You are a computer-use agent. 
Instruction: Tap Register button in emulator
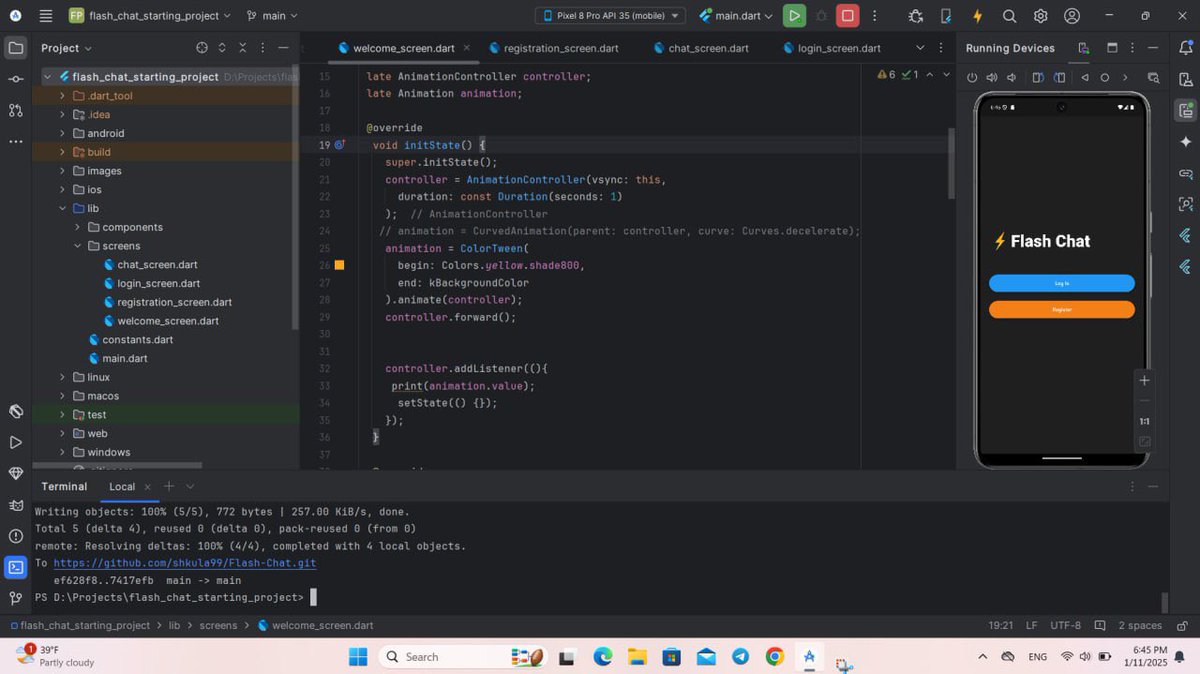click(1062, 310)
